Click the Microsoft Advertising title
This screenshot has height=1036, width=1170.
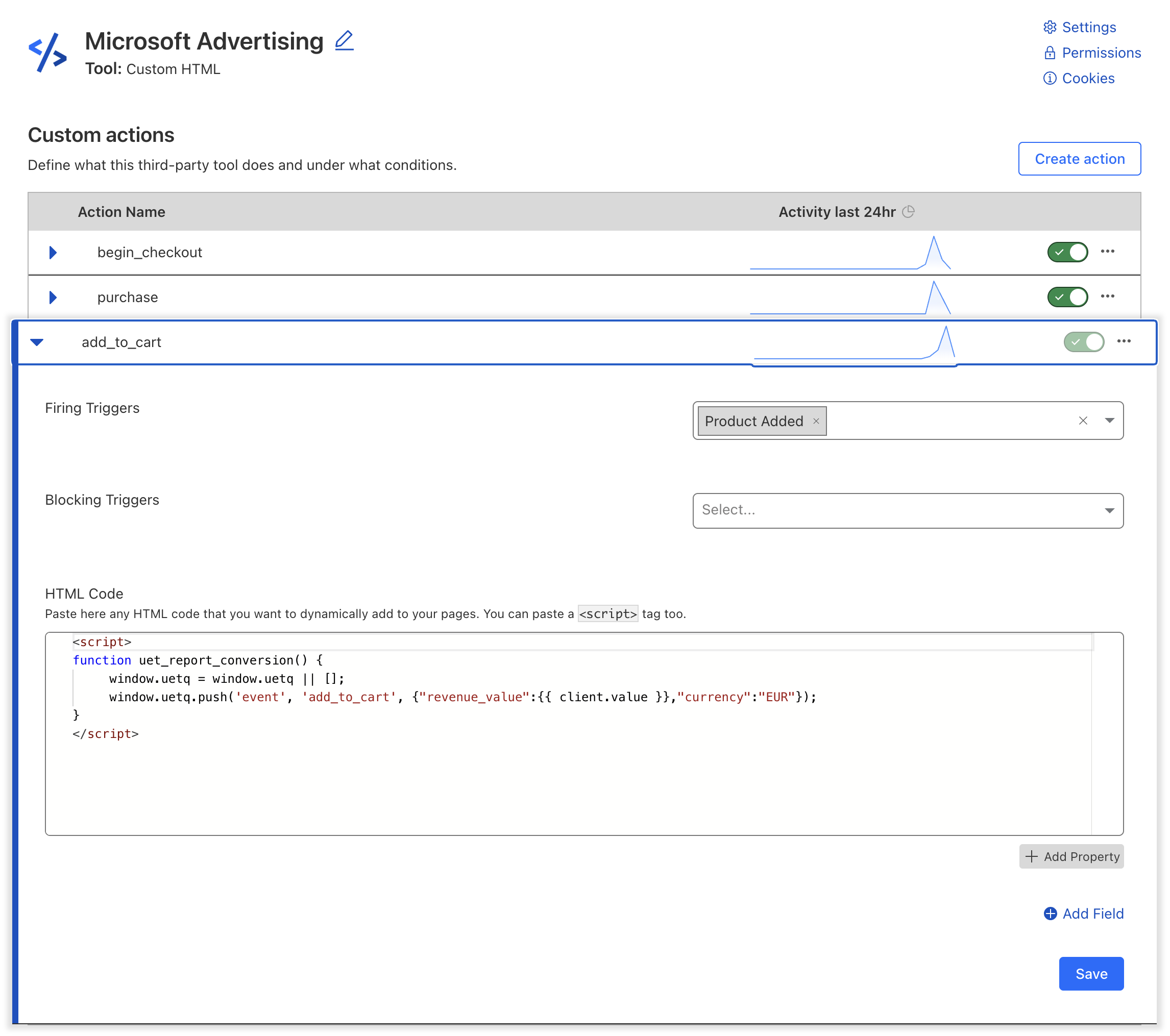coord(204,41)
